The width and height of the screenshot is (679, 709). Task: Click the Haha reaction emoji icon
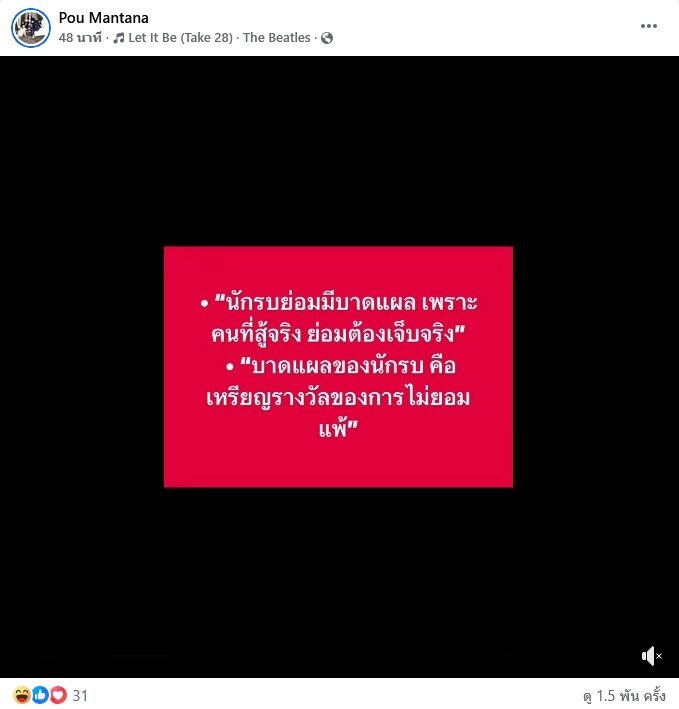(x=22, y=695)
